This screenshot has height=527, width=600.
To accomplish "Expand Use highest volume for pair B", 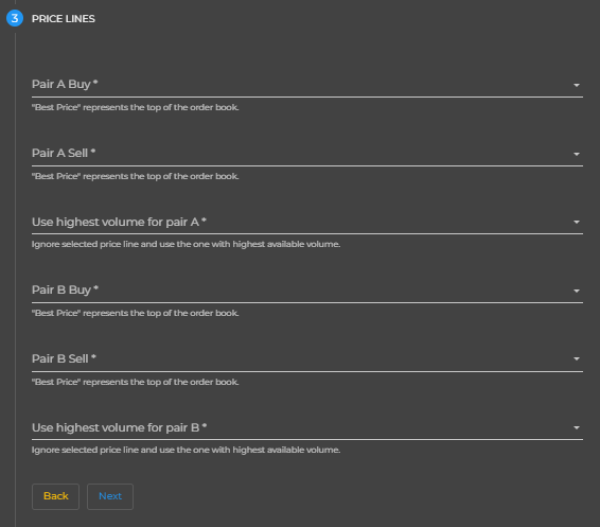I will (x=307, y=427).
